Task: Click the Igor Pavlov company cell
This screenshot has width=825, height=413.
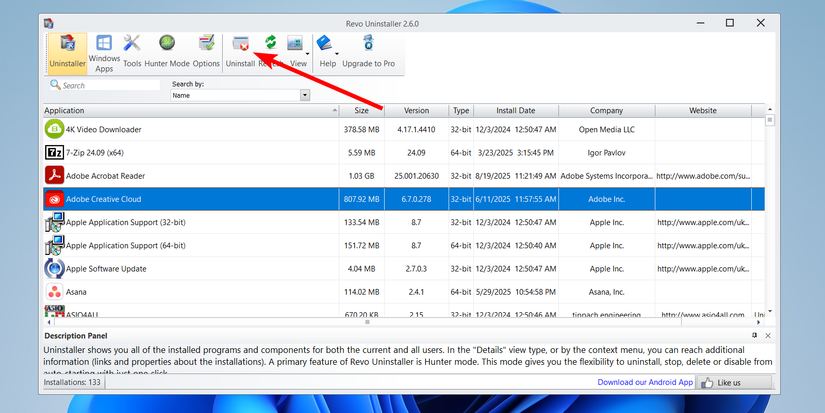Action: [x=607, y=153]
